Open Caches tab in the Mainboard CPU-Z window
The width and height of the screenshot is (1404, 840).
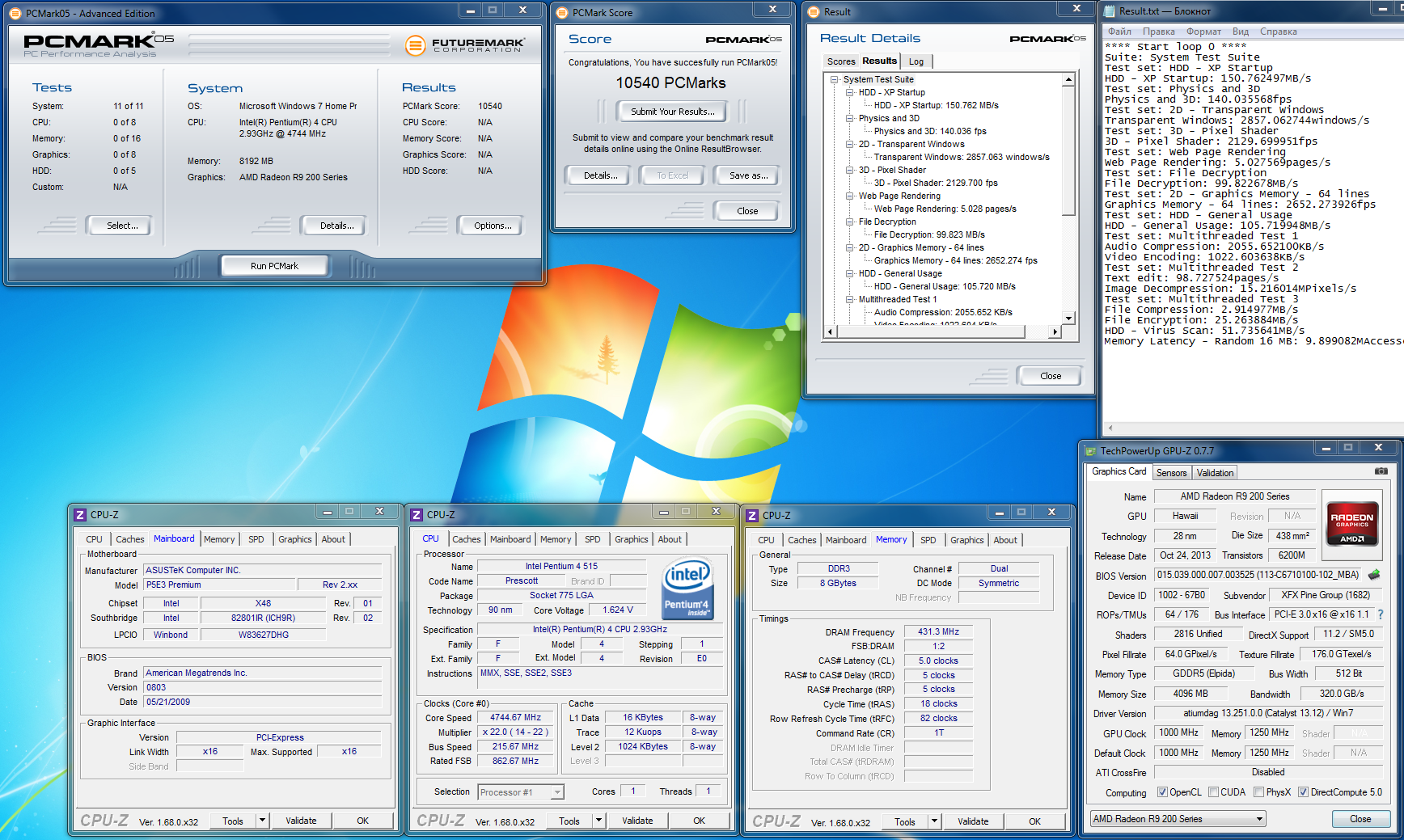tap(129, 539)
